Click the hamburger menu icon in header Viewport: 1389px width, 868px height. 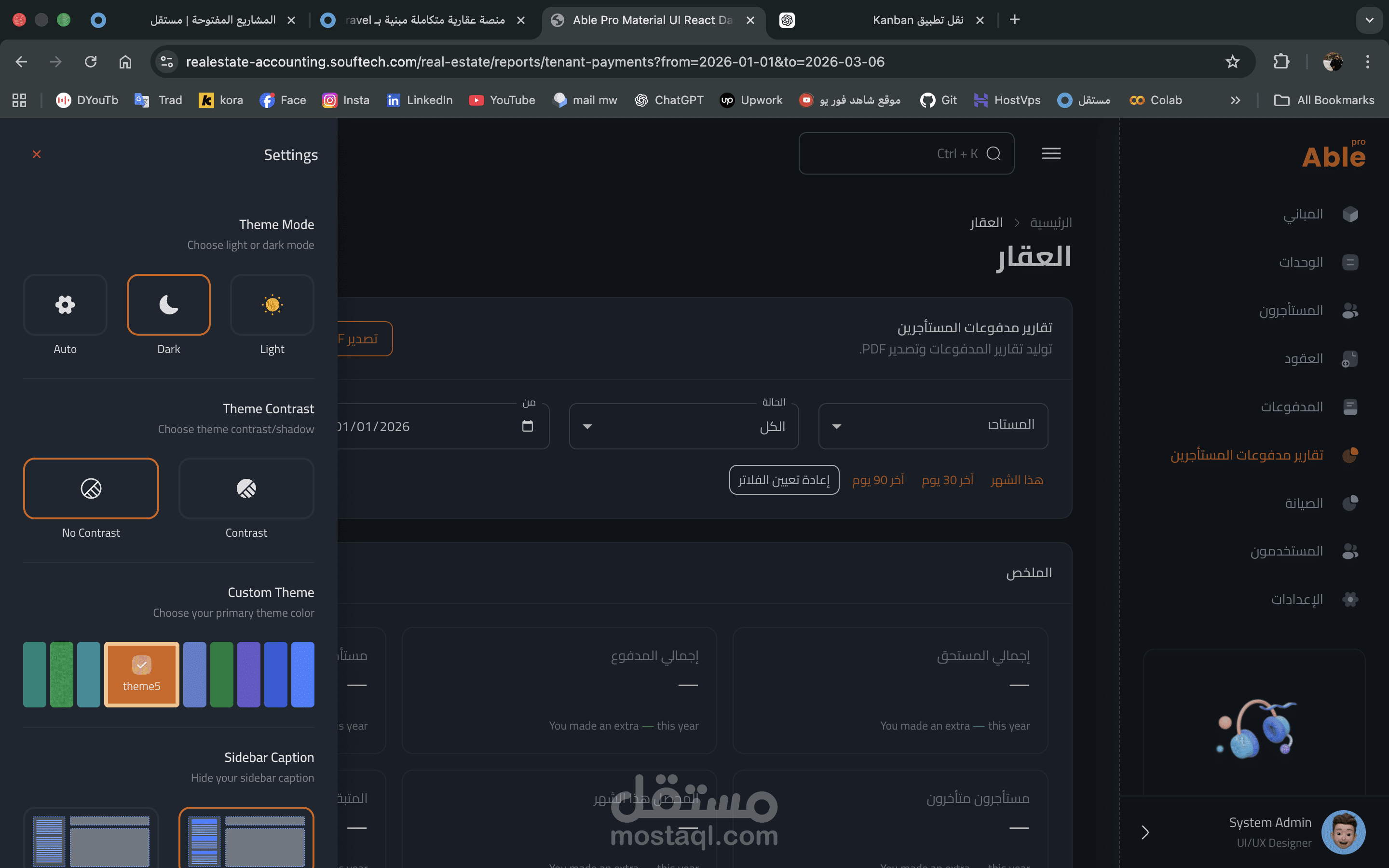tap(1051, 153)
